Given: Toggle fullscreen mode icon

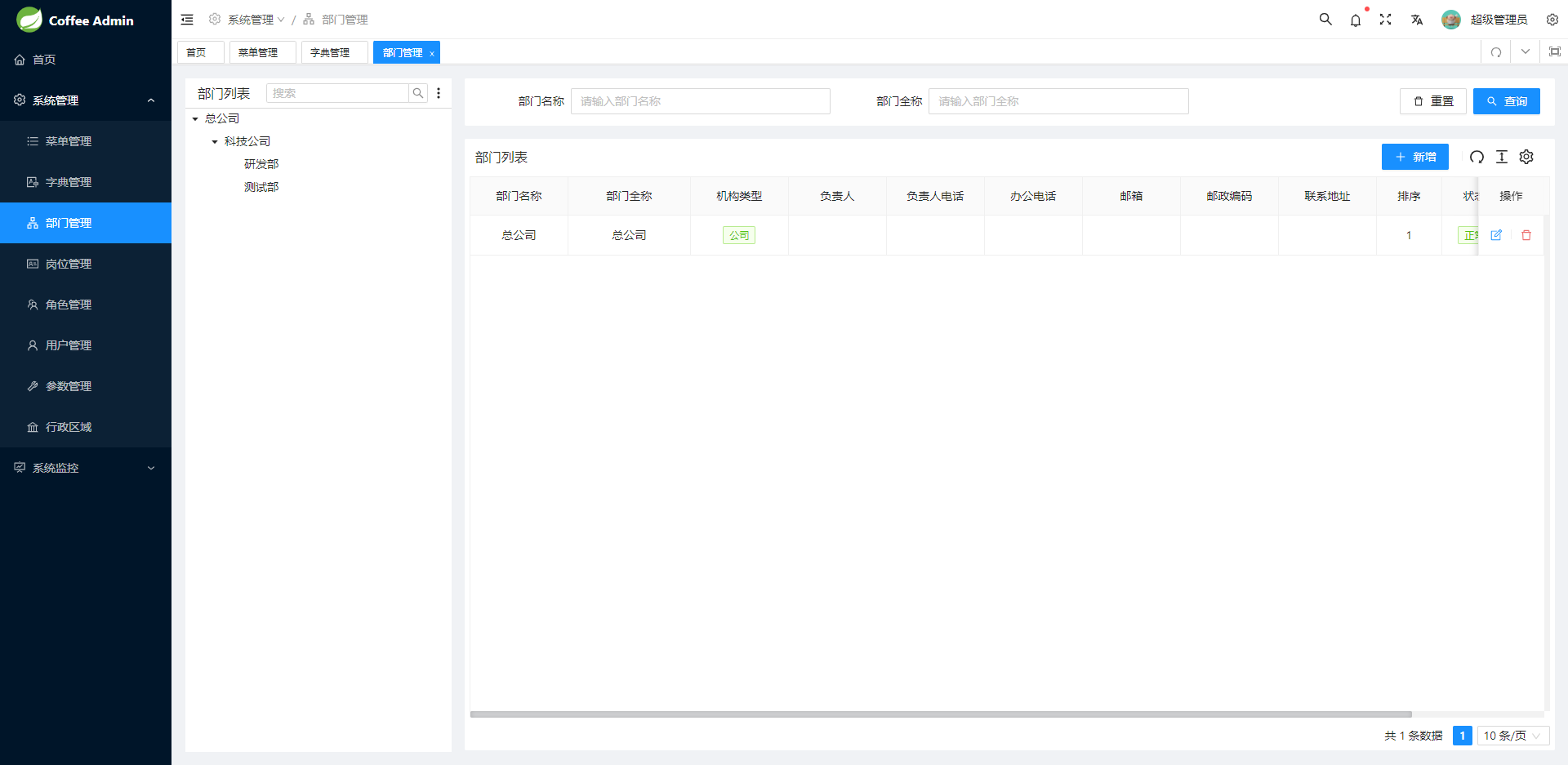Looking at the screenshot, I should (x=1386, y=20).
